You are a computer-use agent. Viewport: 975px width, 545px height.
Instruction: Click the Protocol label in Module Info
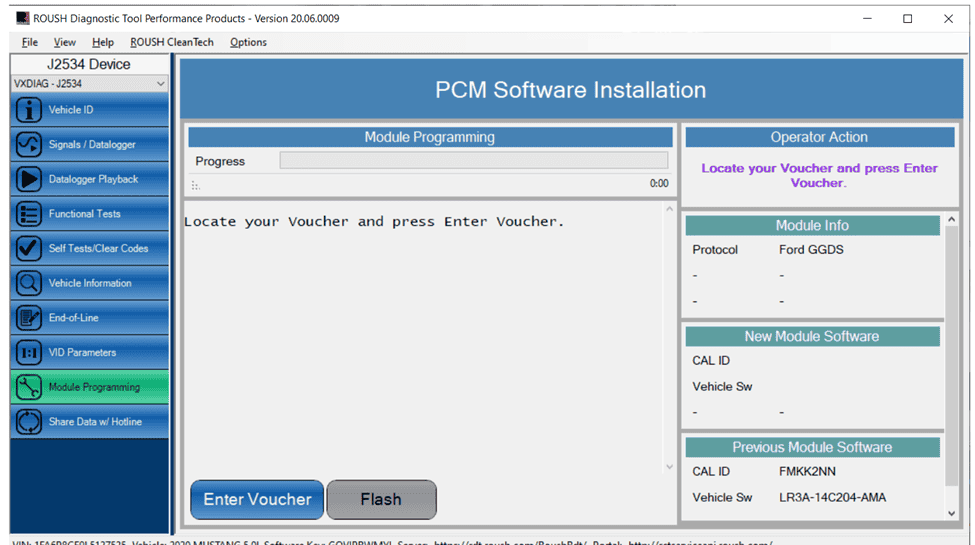pos(715,249)
